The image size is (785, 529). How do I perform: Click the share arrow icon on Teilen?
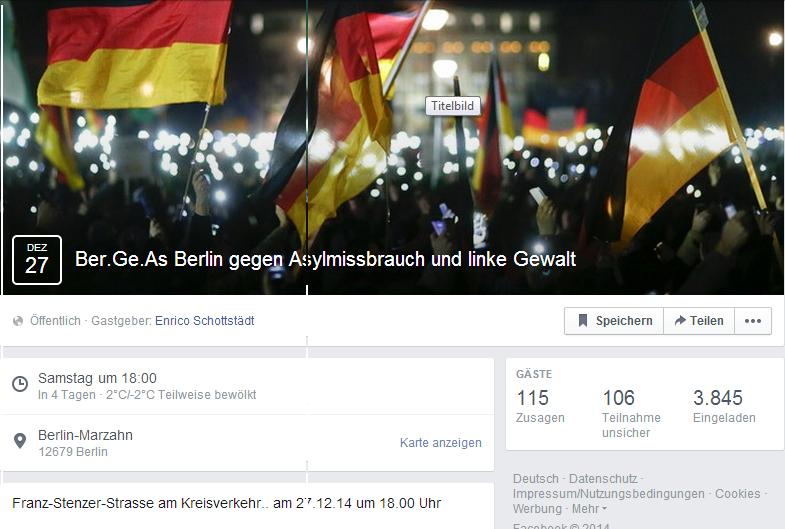pos(680,320)
